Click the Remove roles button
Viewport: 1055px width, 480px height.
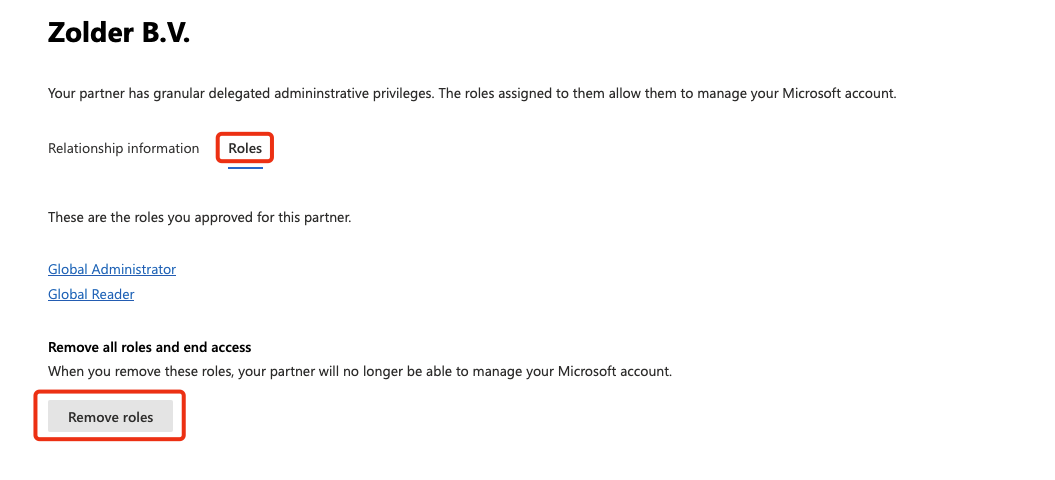pos(110,417)
